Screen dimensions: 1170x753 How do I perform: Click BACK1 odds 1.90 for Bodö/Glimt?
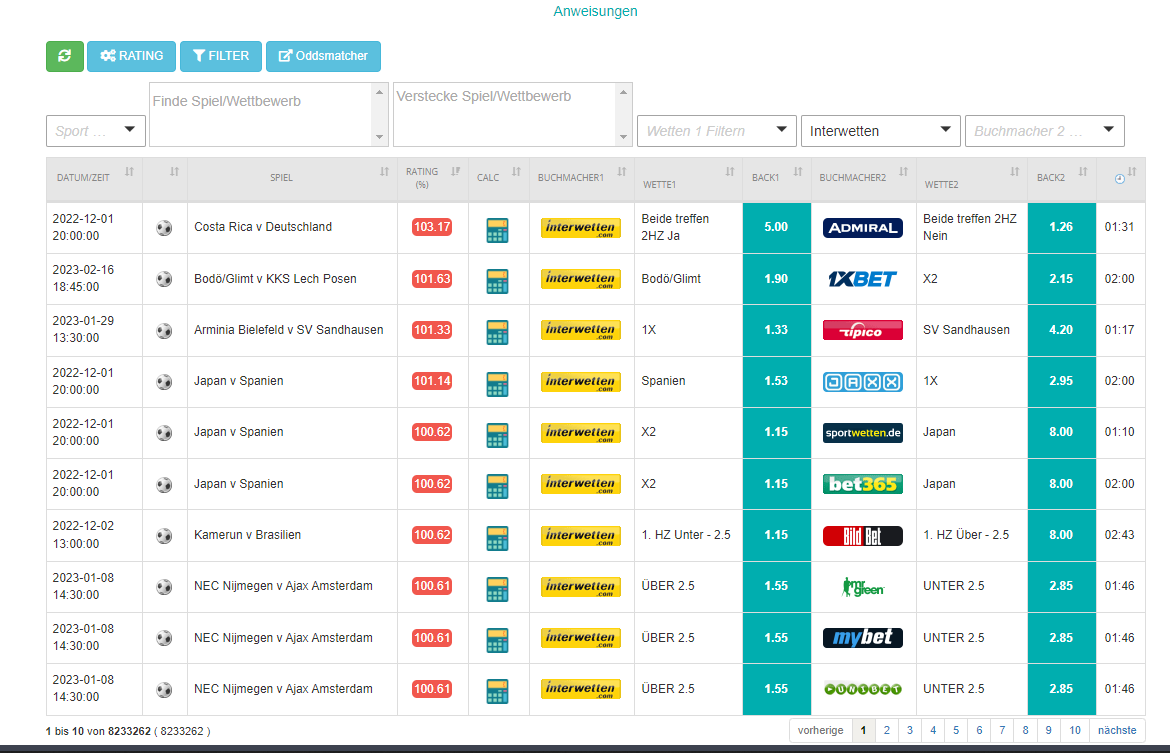point(777,279)
